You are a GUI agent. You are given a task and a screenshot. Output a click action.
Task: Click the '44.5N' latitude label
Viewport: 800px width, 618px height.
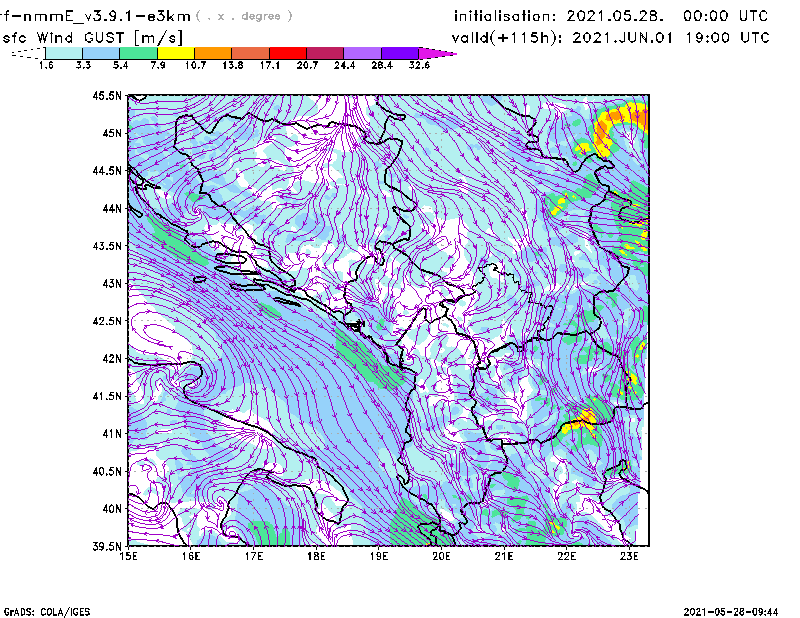[x=107, y=170]
